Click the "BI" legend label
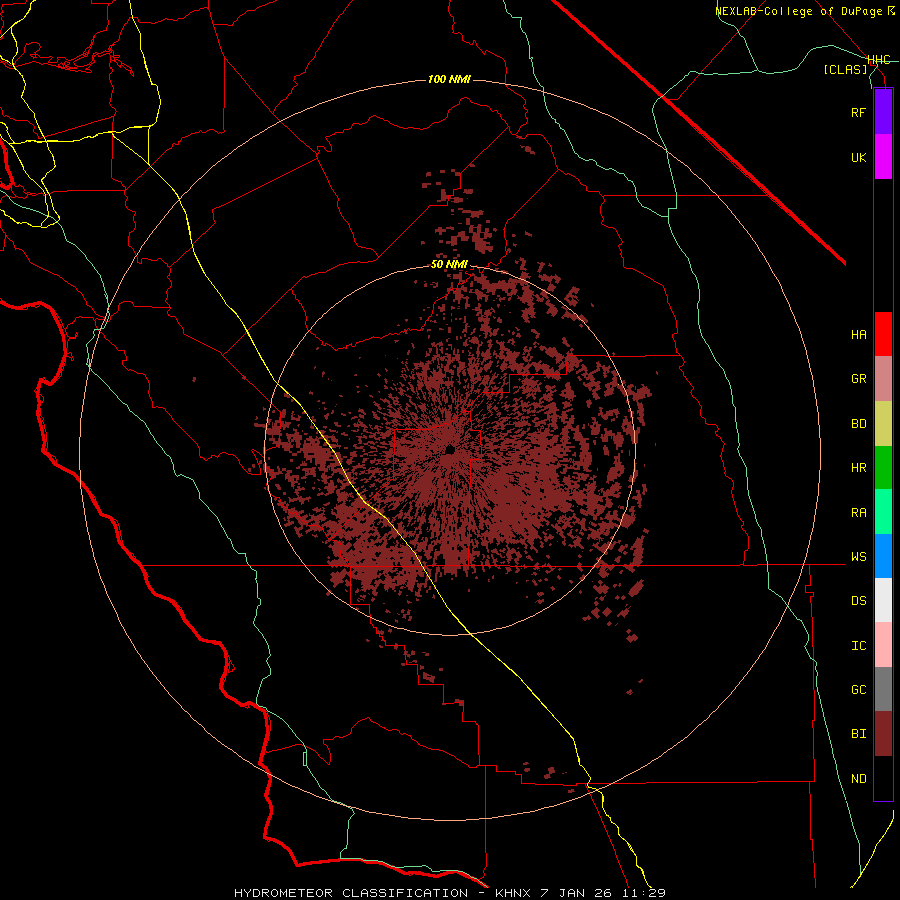The height and width of the screenshot is (900, 900). [858, 734]
